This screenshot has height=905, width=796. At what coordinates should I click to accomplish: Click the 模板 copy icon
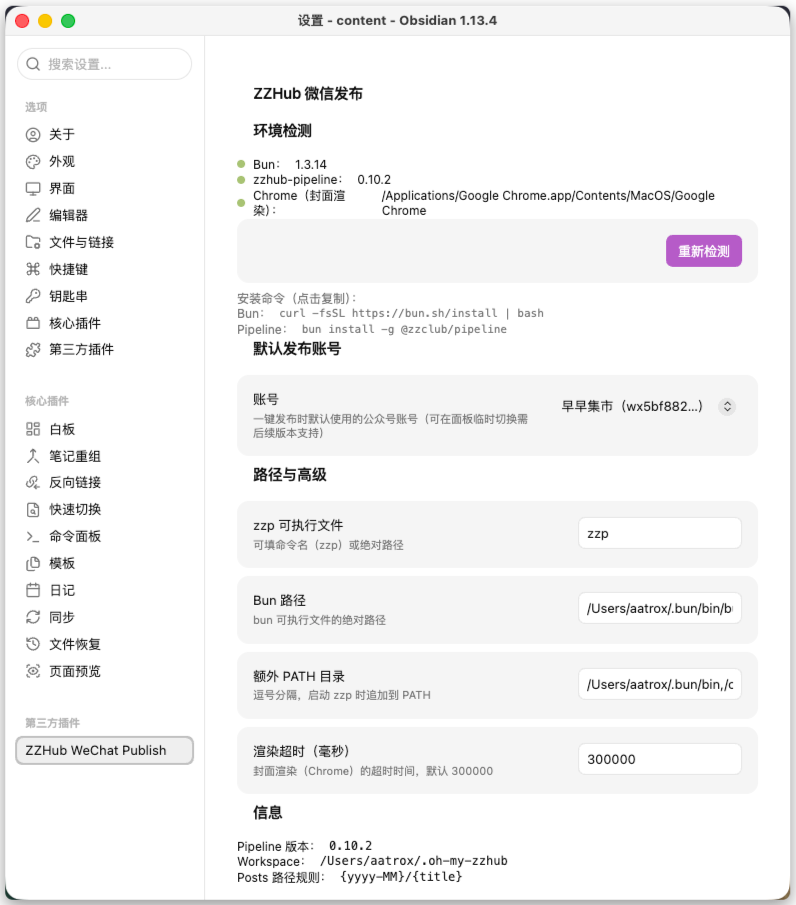point(33,563)
